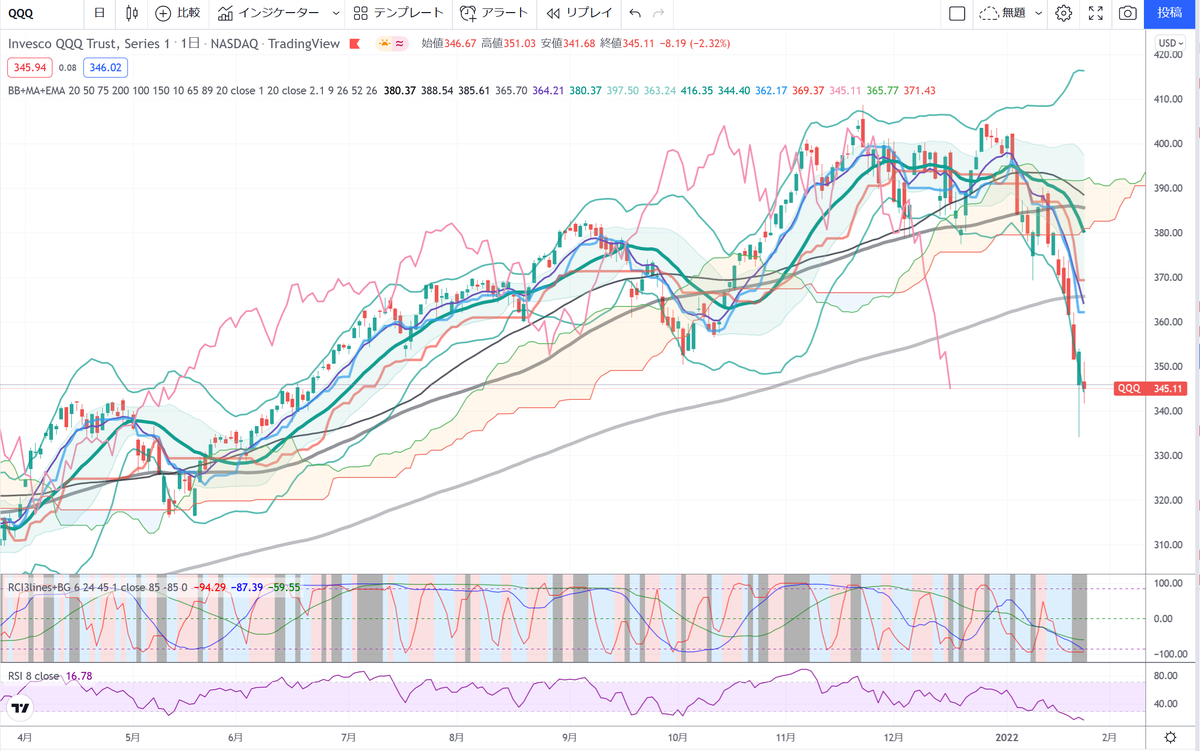Click the 始値 346.67 open value
The image size is (1200, 751).
pos(448,44)
